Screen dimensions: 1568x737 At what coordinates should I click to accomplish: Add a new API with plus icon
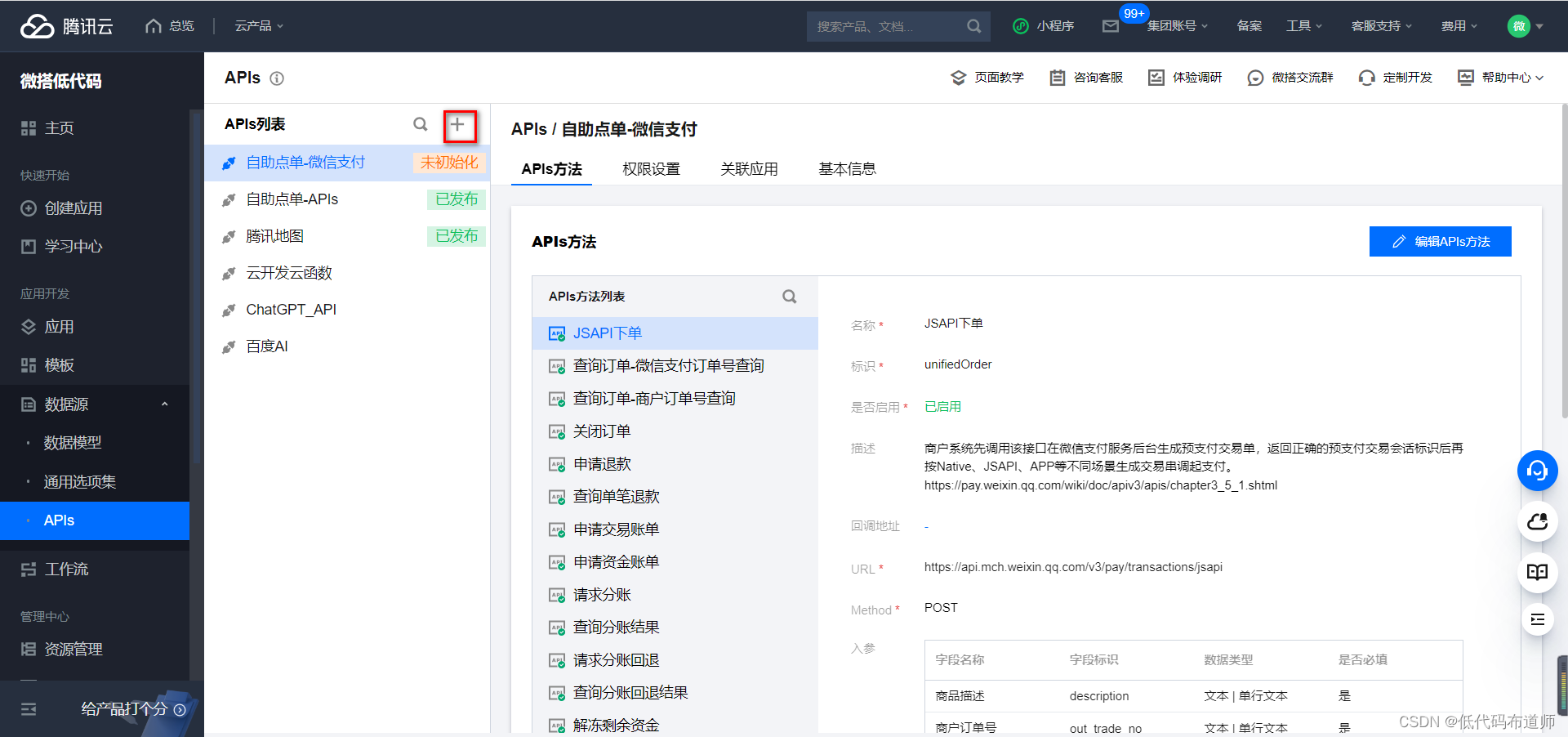coord(458,124)
